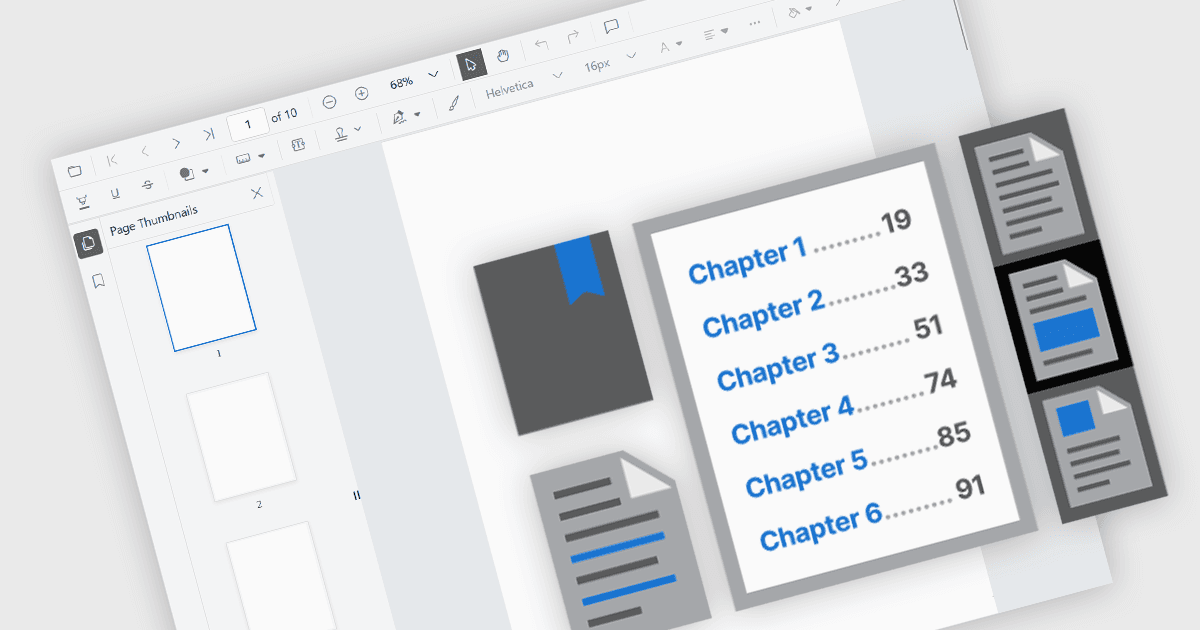This screenshot has width=1200, height=630.
Task: Go to the first page
Action: 112,160
